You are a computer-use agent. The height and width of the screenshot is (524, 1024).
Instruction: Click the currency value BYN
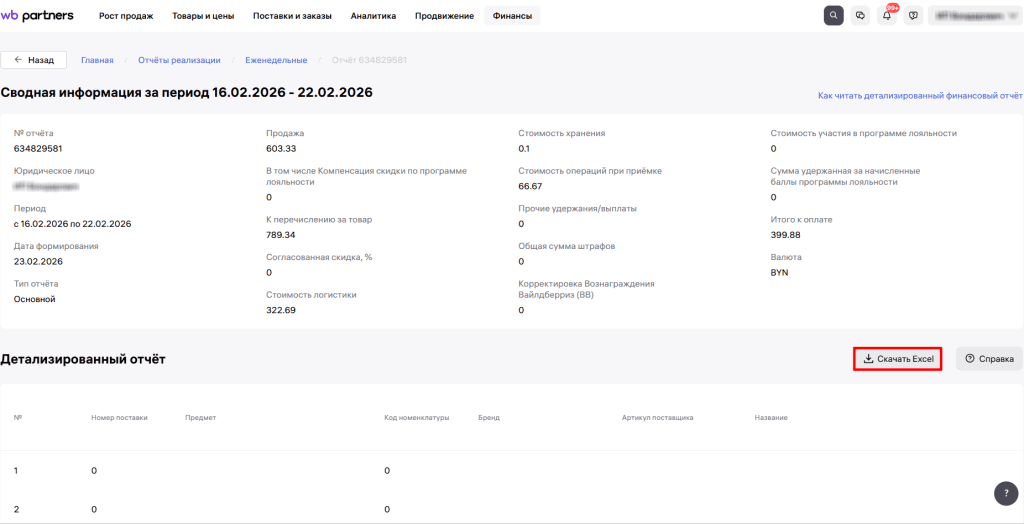[780, 273]
